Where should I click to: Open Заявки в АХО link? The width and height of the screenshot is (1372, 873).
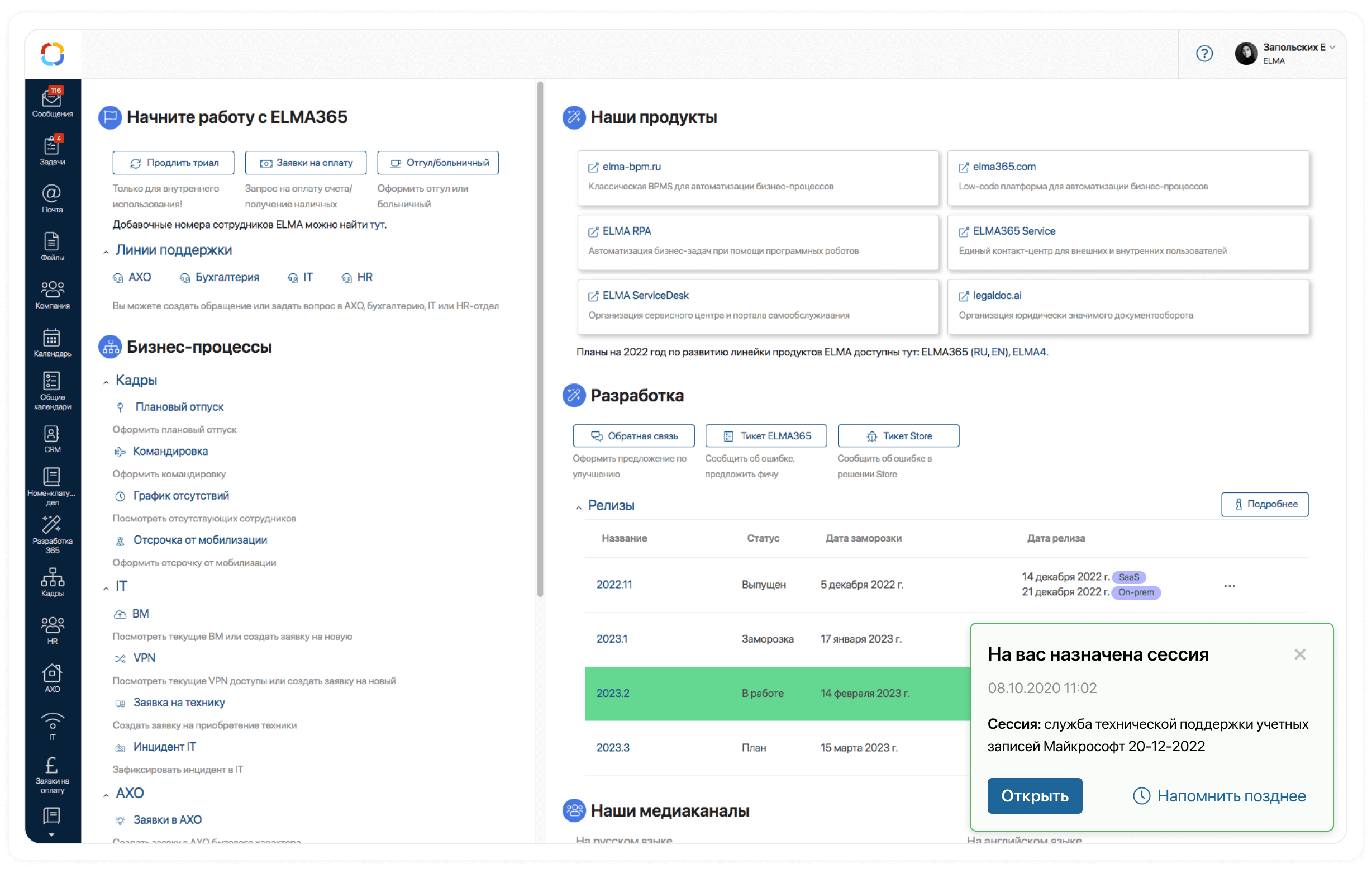[x=168, y=819]
